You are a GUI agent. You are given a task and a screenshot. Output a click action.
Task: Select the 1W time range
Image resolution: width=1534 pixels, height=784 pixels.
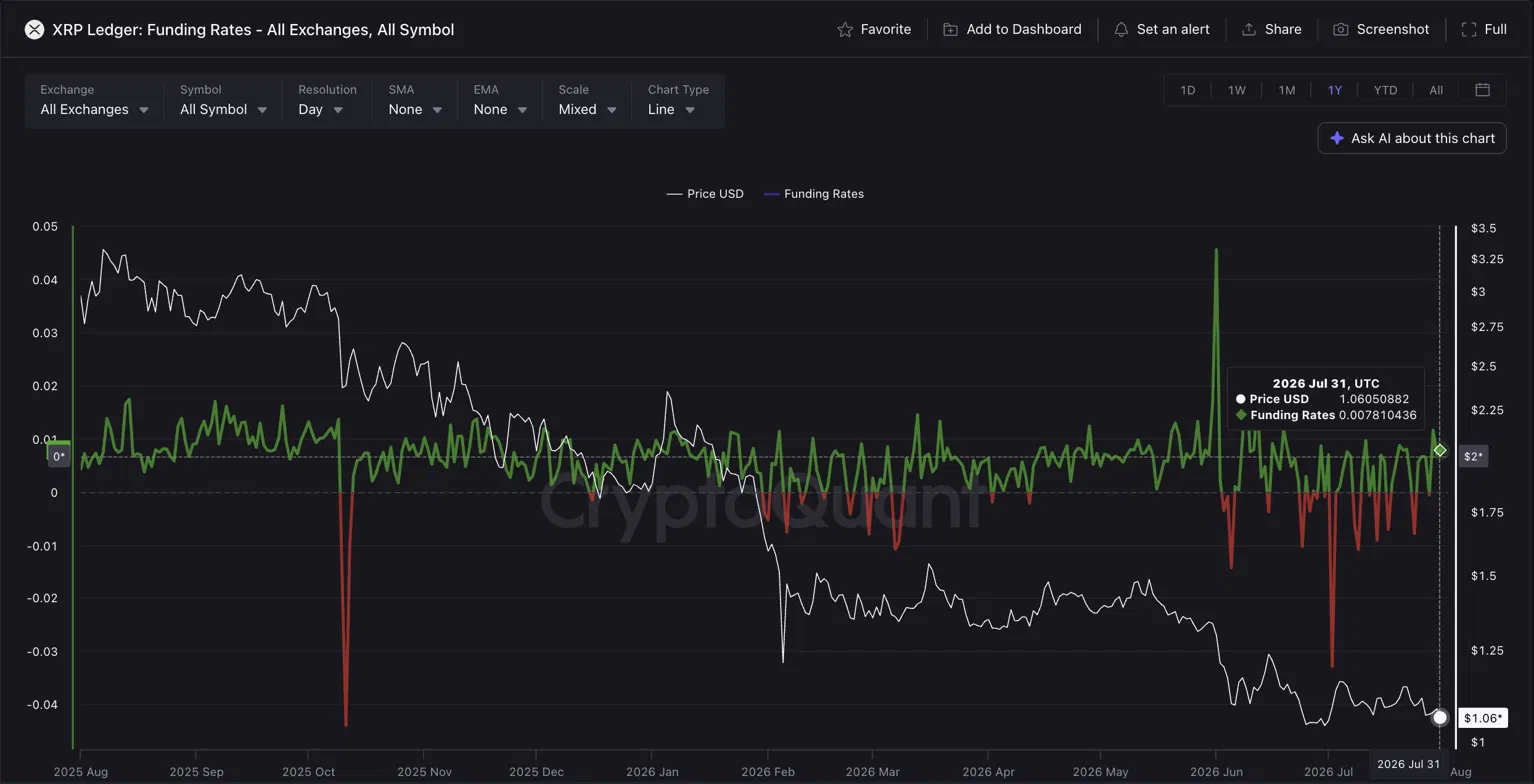click(1237, 90)
